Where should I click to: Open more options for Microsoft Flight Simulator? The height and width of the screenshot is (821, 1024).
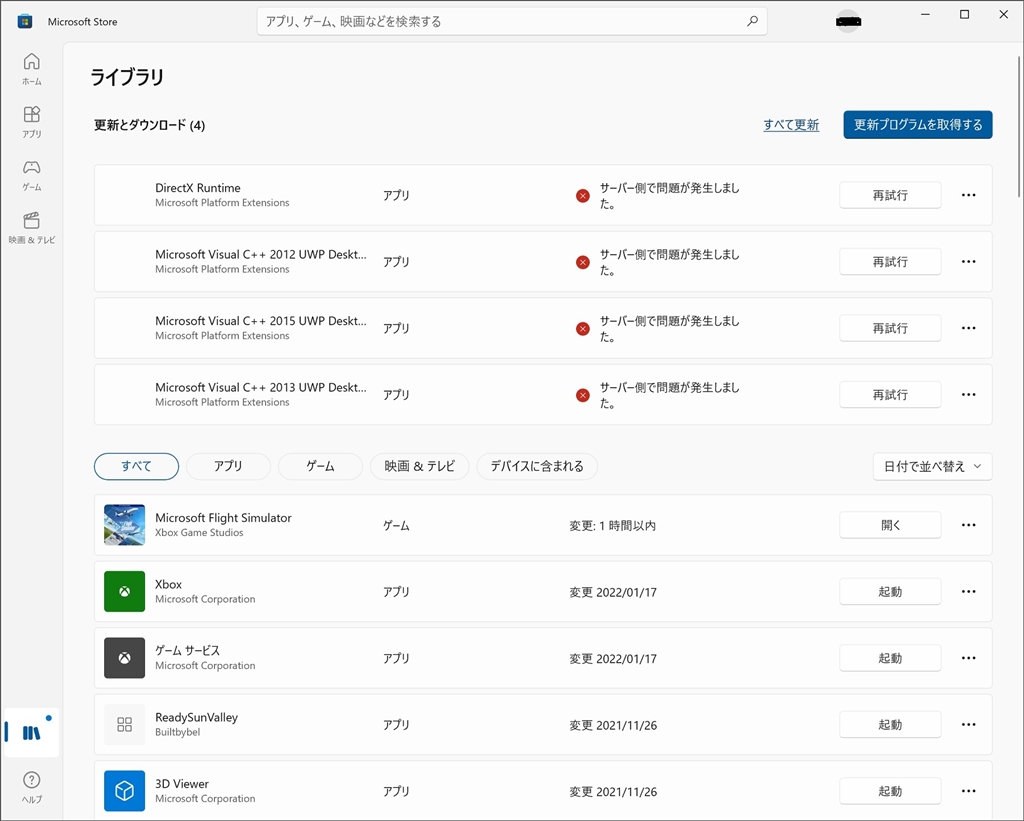click(968, 525)
